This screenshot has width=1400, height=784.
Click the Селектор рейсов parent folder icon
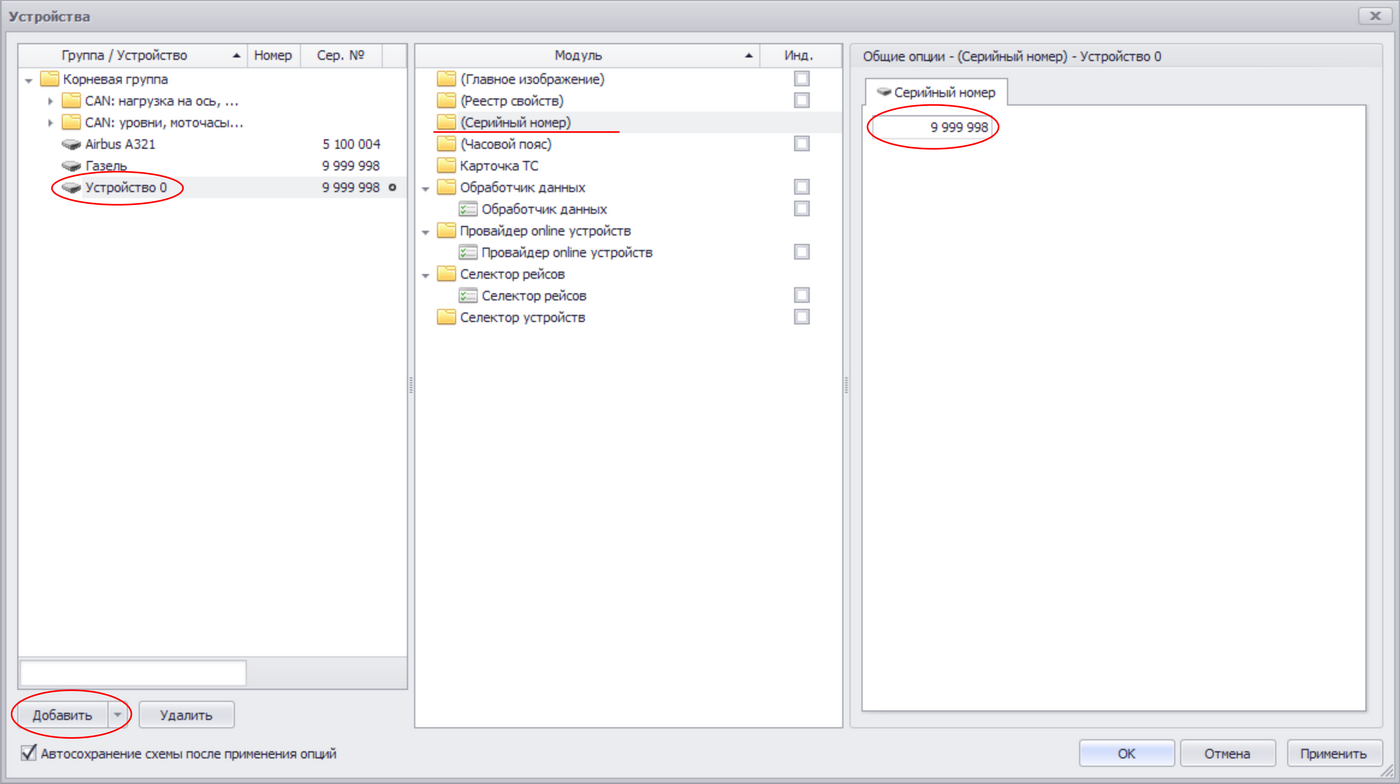click(x=447, y=274)
